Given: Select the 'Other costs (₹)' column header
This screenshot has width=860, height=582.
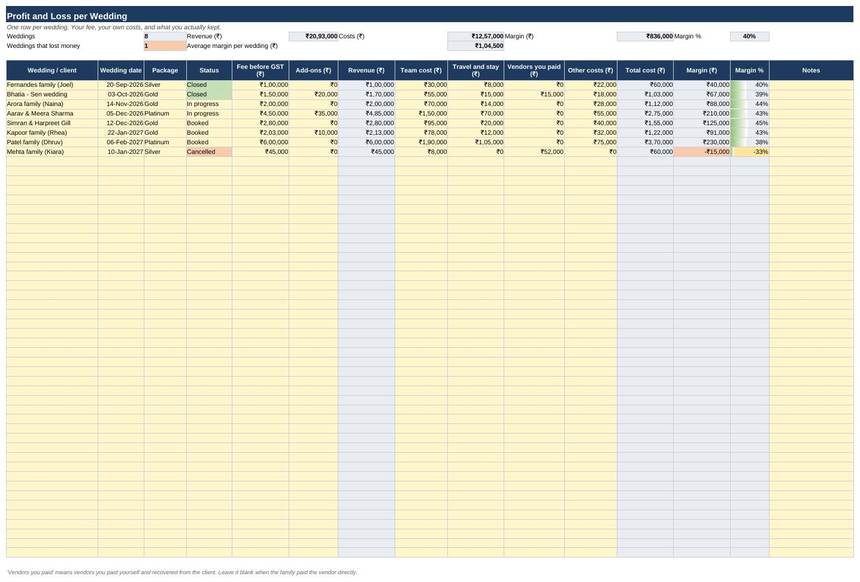Looking at the screenshot, I should point(591,70).
